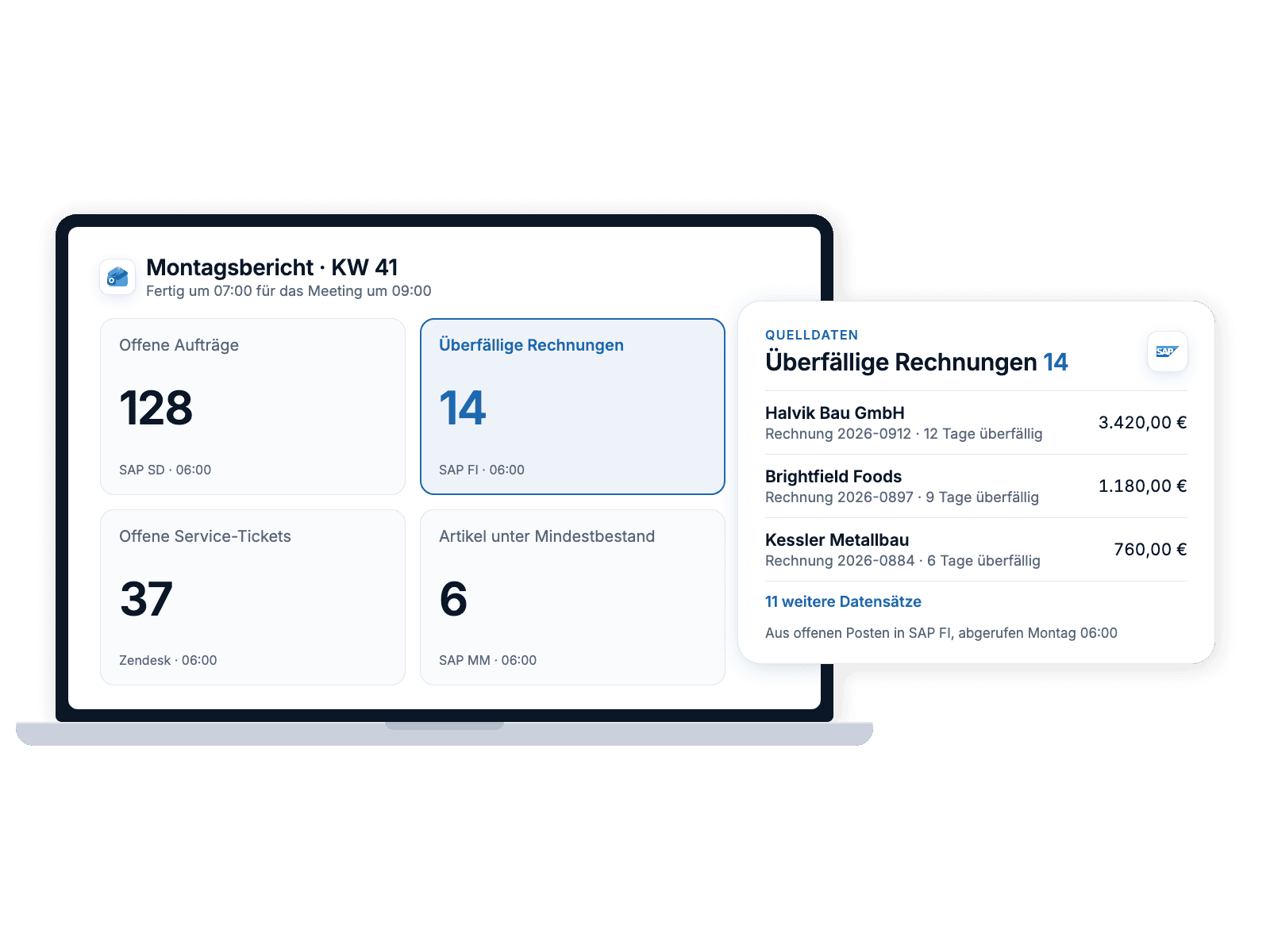Click the 760,00 € amount
This screenshot has height=952, width=1270.
click(x=1150, y=550)
